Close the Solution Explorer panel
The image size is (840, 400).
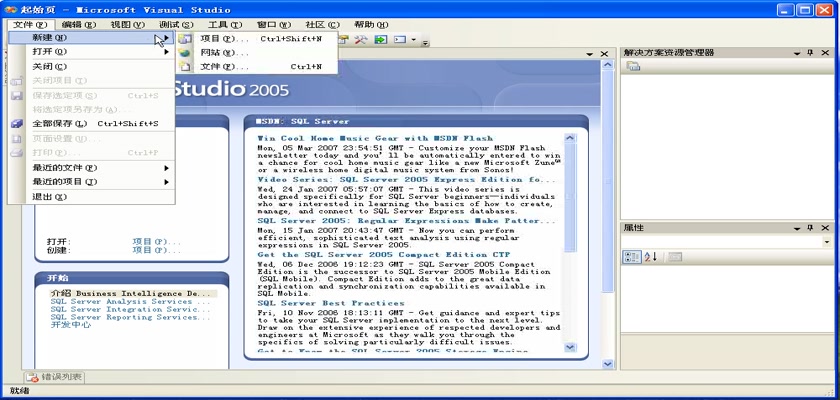(825, 52)
